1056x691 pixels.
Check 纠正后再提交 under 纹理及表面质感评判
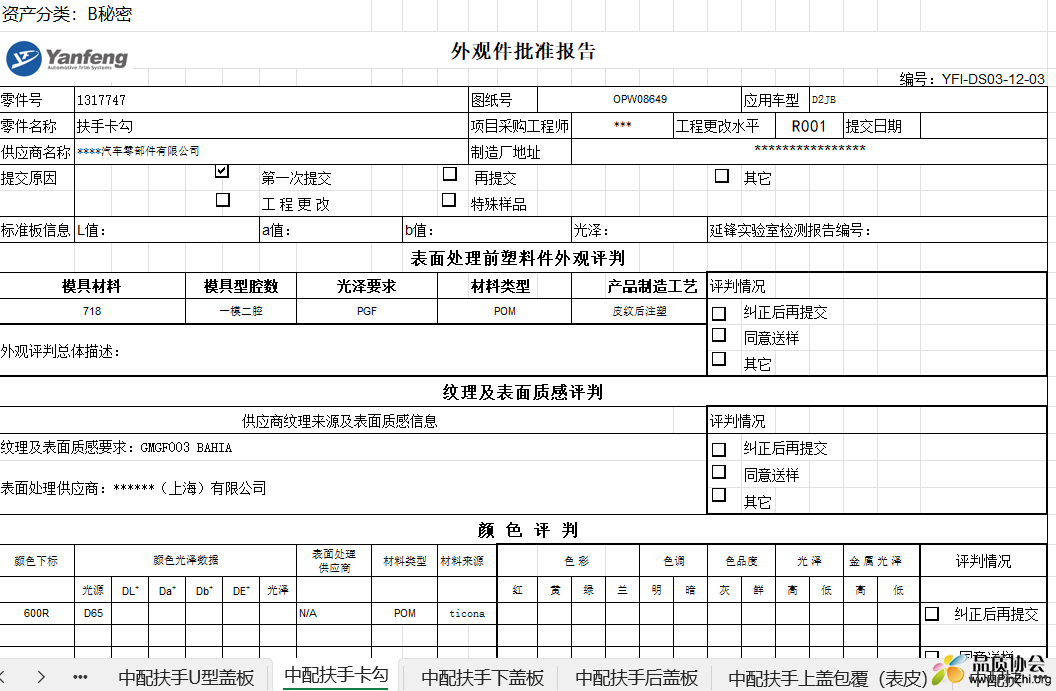click(x=719, y=449)
